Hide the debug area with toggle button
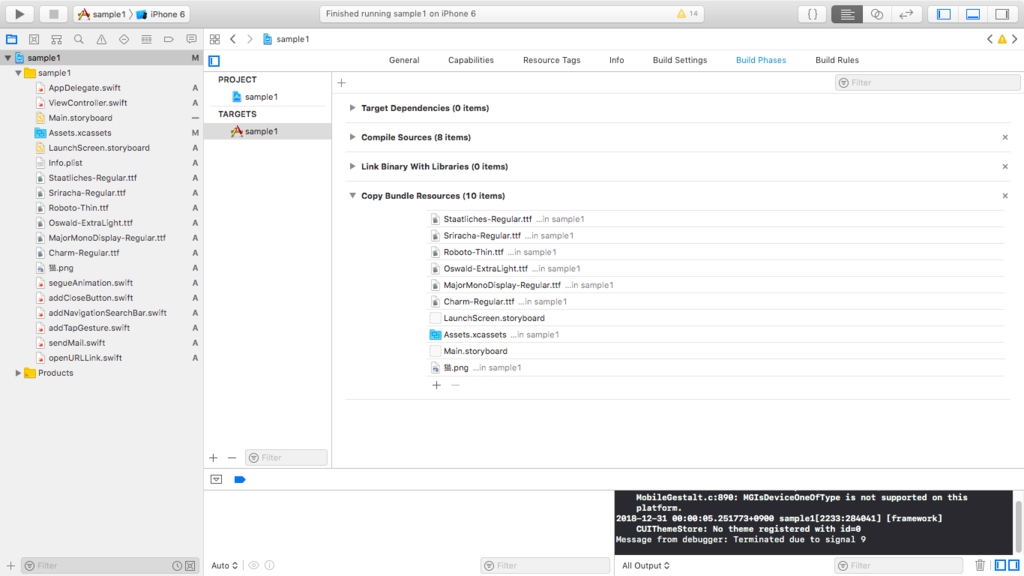This screenshot has height=576, width=1024. pyautogui.click(x=216, y=479)
